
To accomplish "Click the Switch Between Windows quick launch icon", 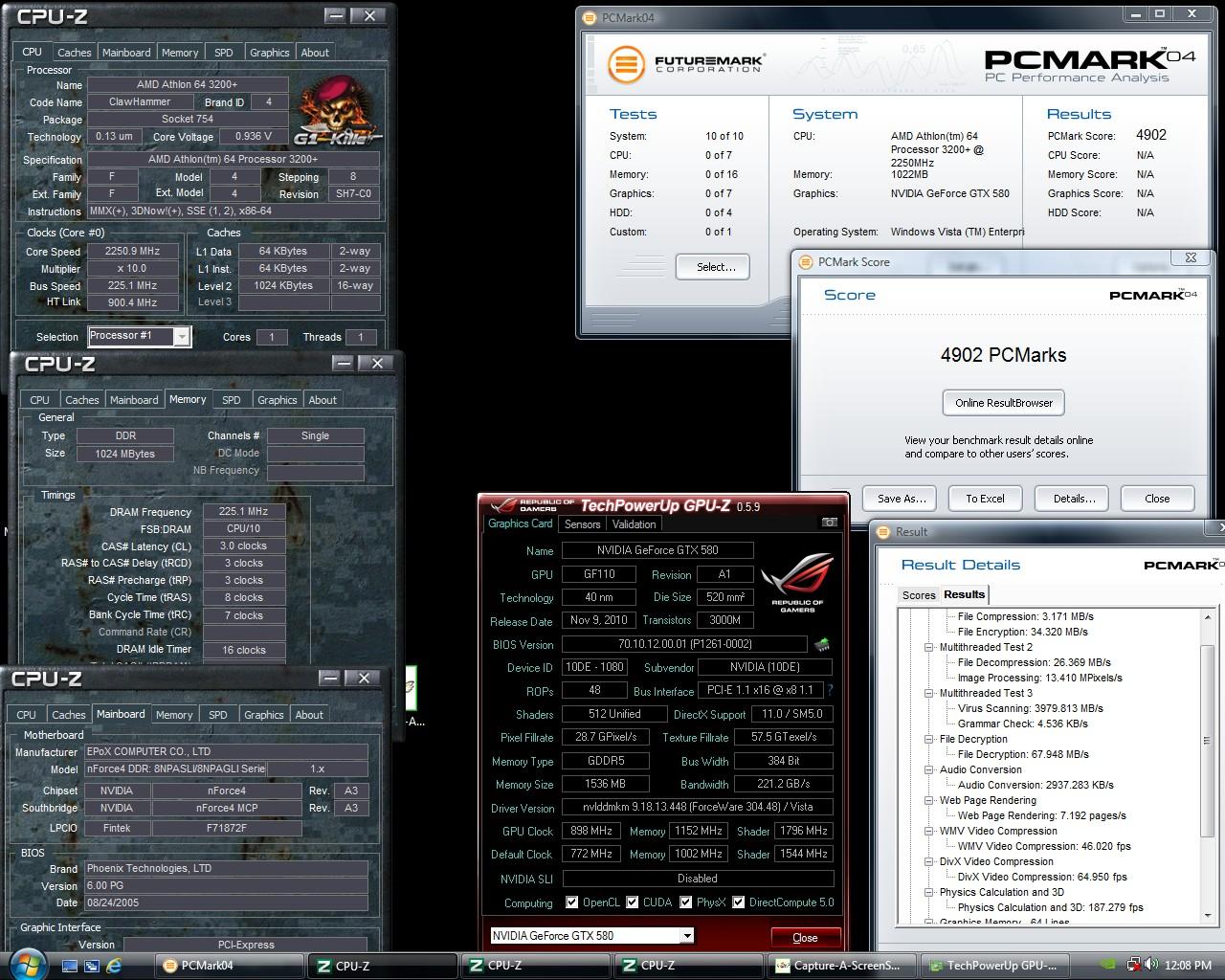I will coord(92,966).
